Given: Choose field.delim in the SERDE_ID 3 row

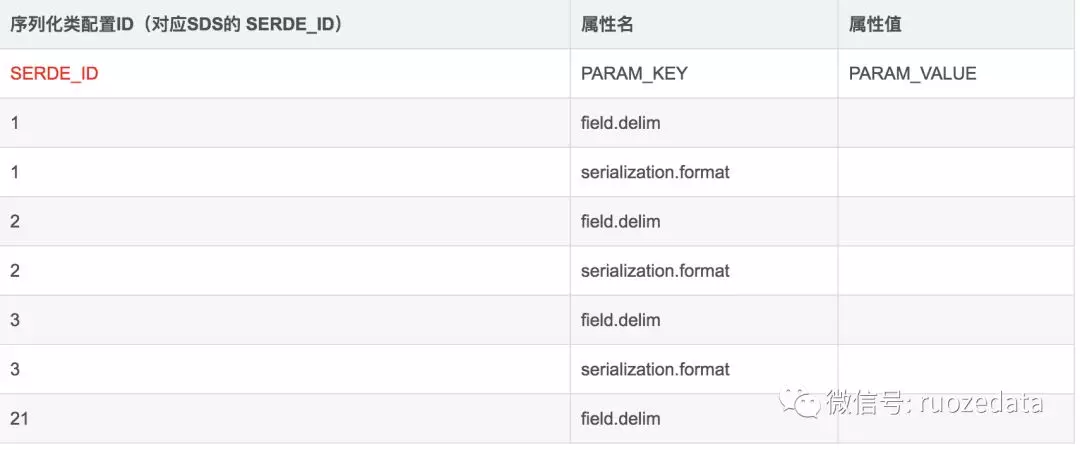Looking at the screenshot, I should point(620,320).
